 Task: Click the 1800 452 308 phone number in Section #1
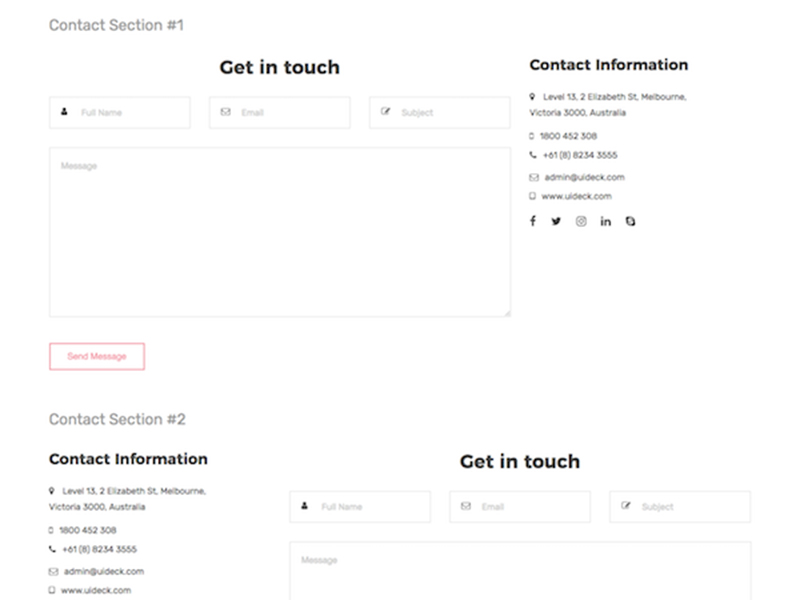point(568,136)
